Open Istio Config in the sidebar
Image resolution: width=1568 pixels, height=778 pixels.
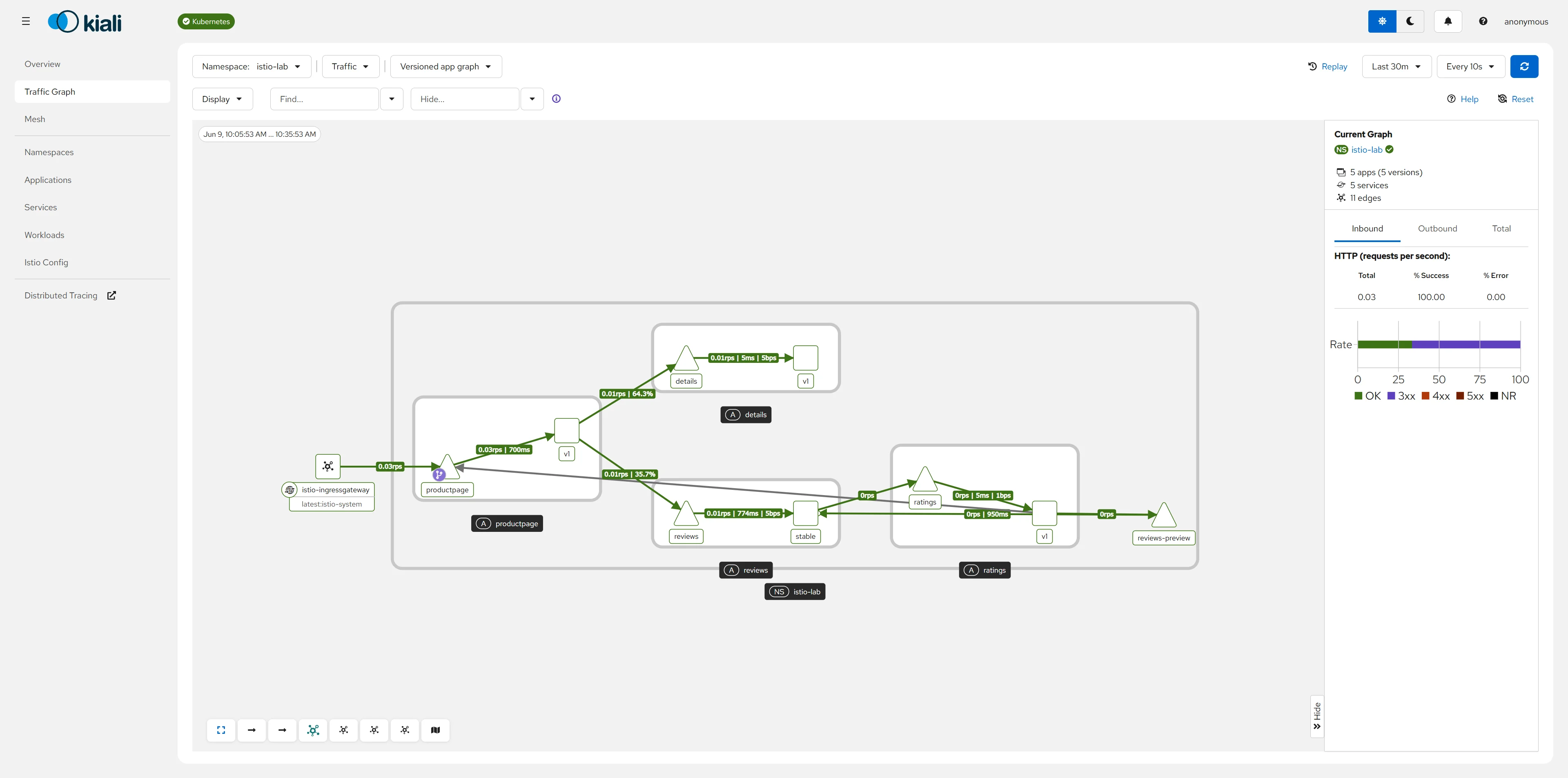click(93, 262)
